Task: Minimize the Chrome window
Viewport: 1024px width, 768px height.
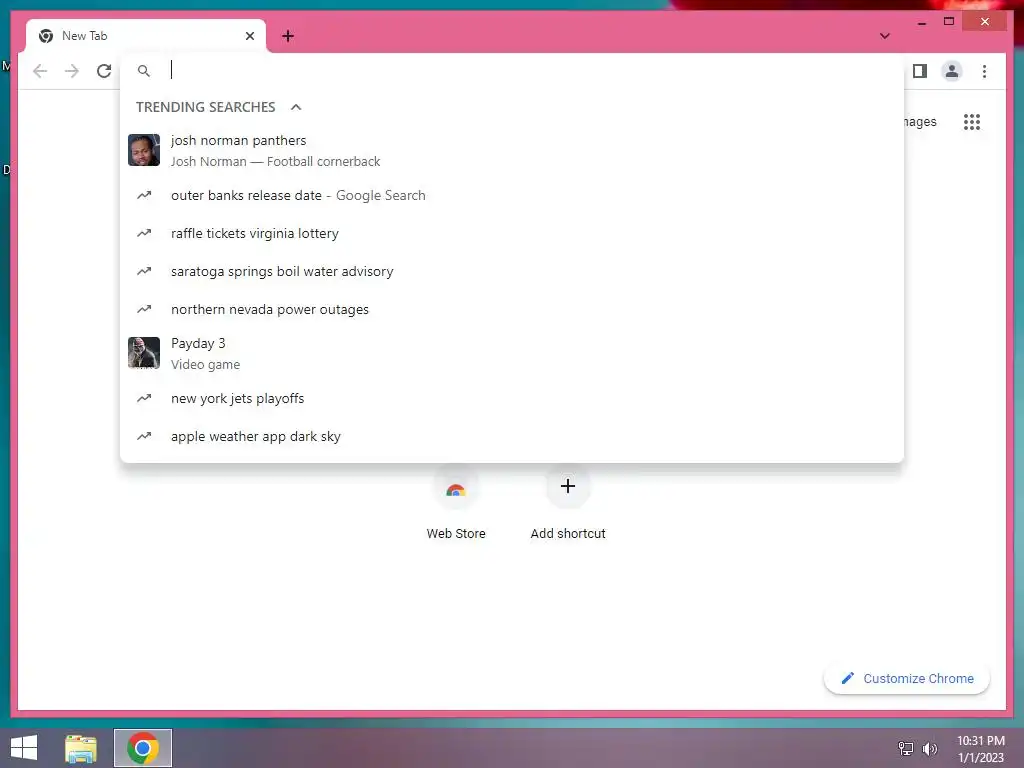Action: (921, 22)
